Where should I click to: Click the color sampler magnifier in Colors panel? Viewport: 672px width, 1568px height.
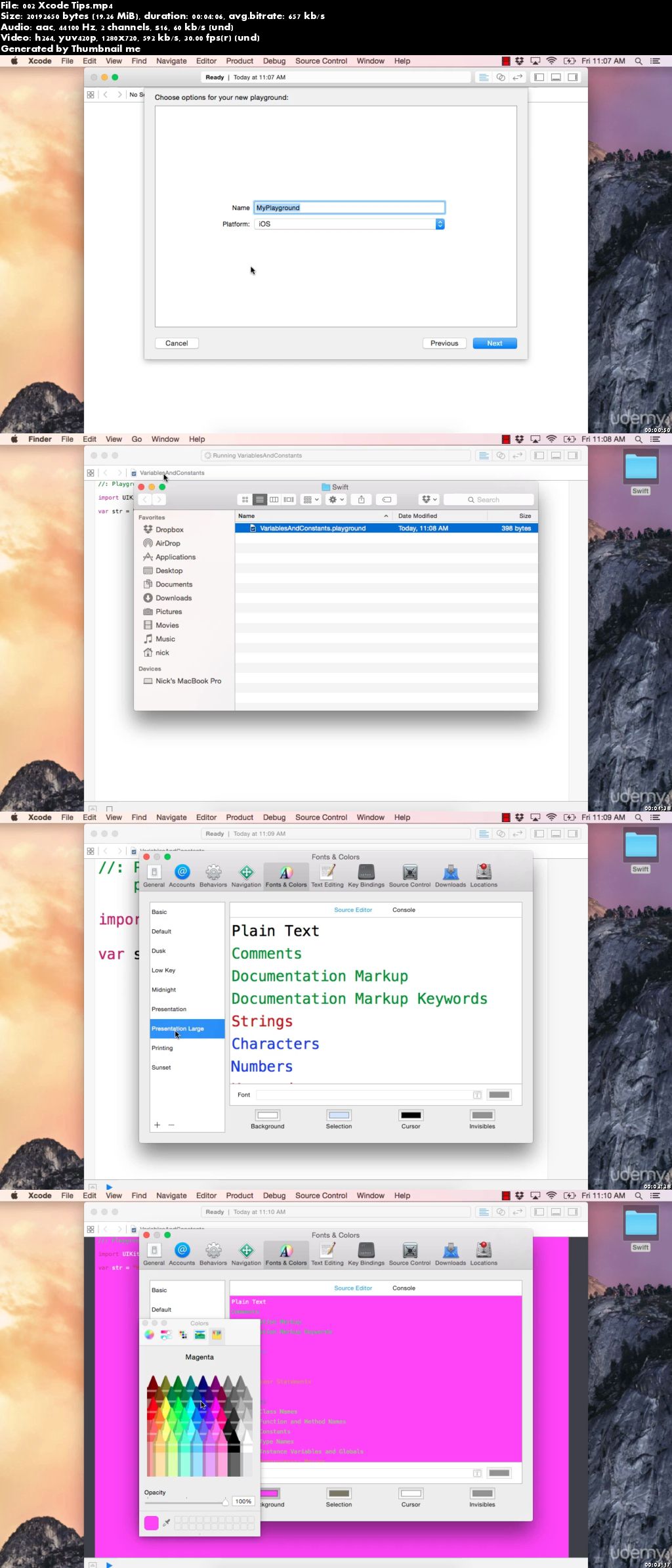pyautogui.click(x=167, y=1523)
